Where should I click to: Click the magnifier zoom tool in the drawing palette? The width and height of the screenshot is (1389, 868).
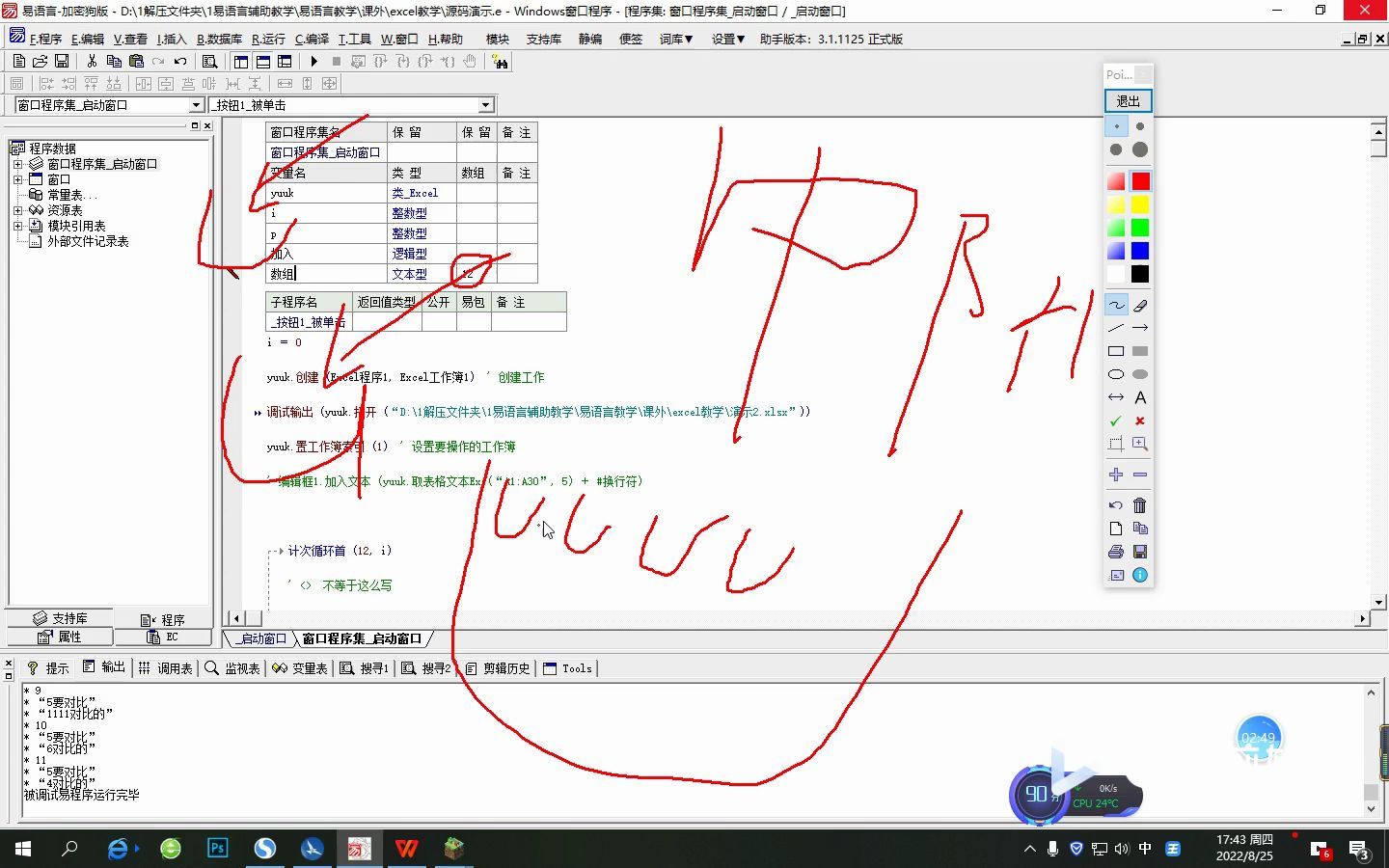click(x=1140, y=444)
